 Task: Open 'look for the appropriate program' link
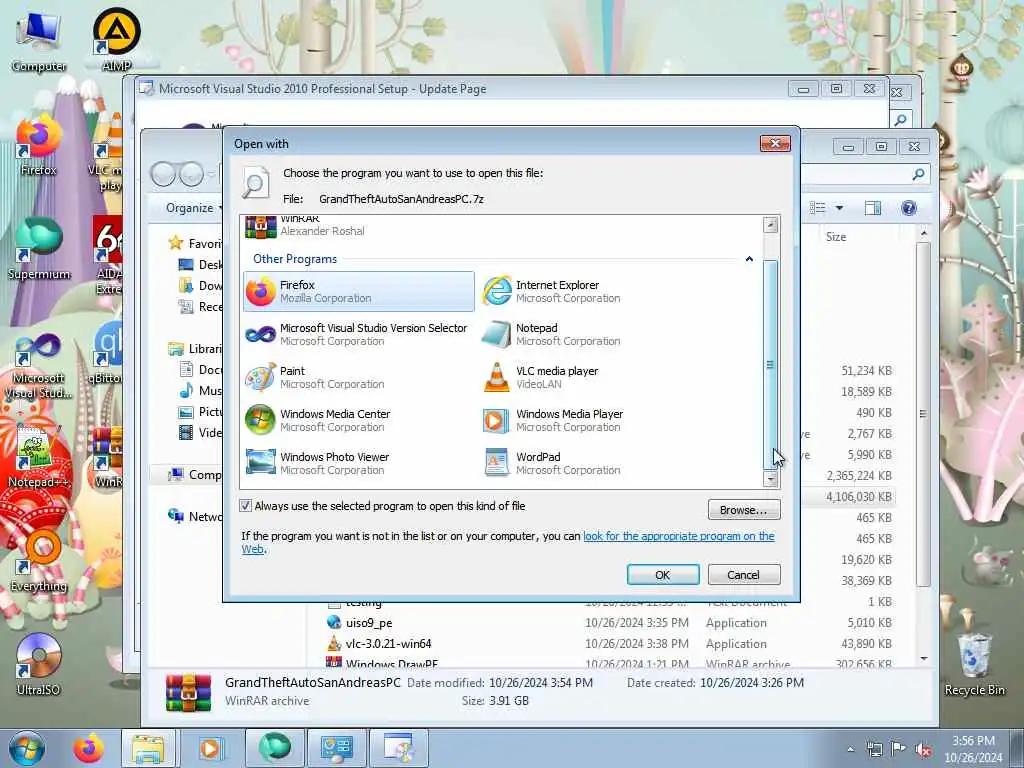click(678, 536)
